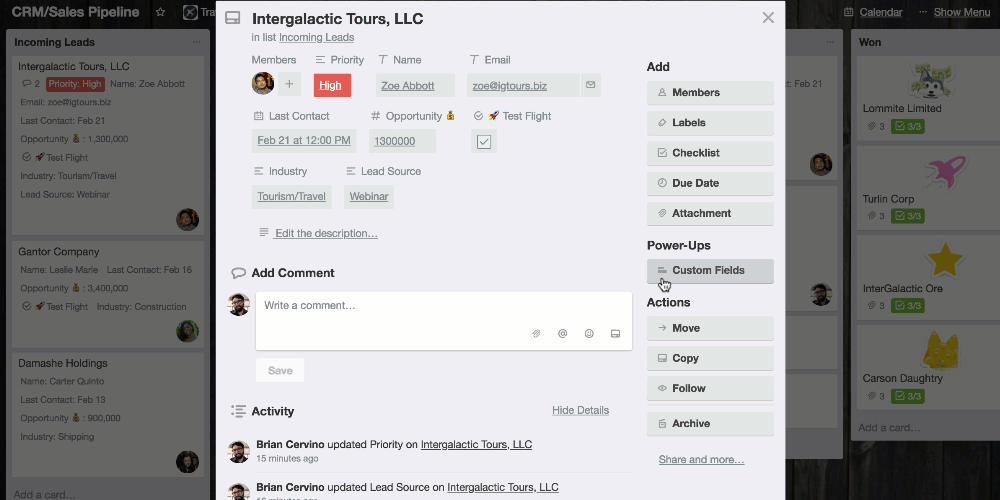Copy this card
1000x500 pixels.
click(710, 358)
